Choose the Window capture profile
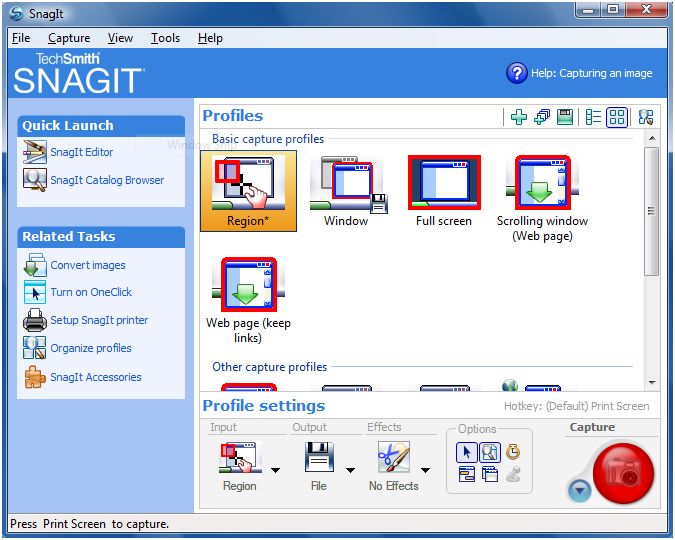The width and height of the screenshot is (675, 540). (x=346, y=191)
